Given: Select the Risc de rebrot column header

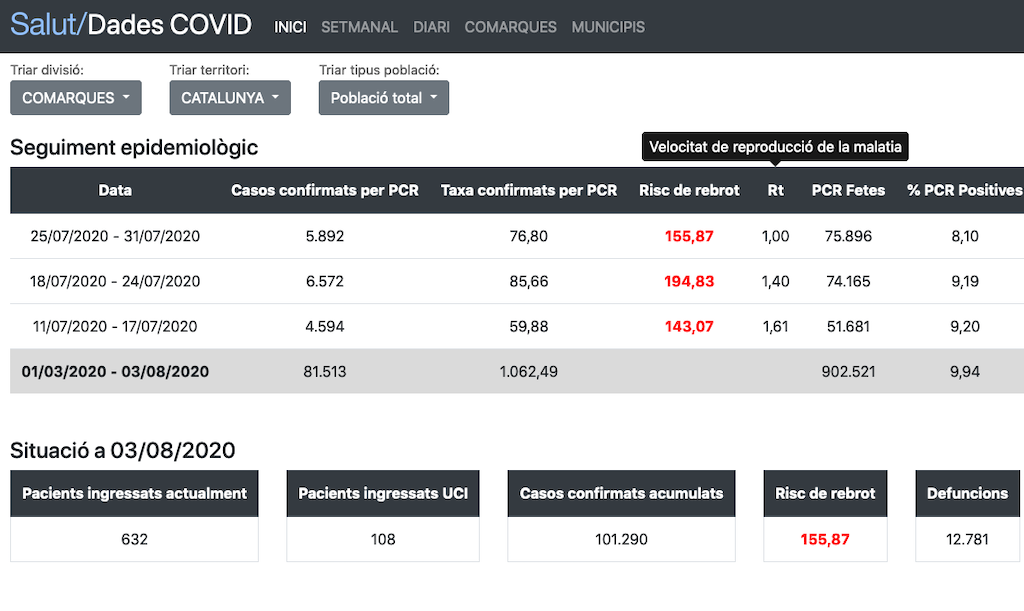Looking at the screenshot, I should pyautogui.click(x=689, y=190).
